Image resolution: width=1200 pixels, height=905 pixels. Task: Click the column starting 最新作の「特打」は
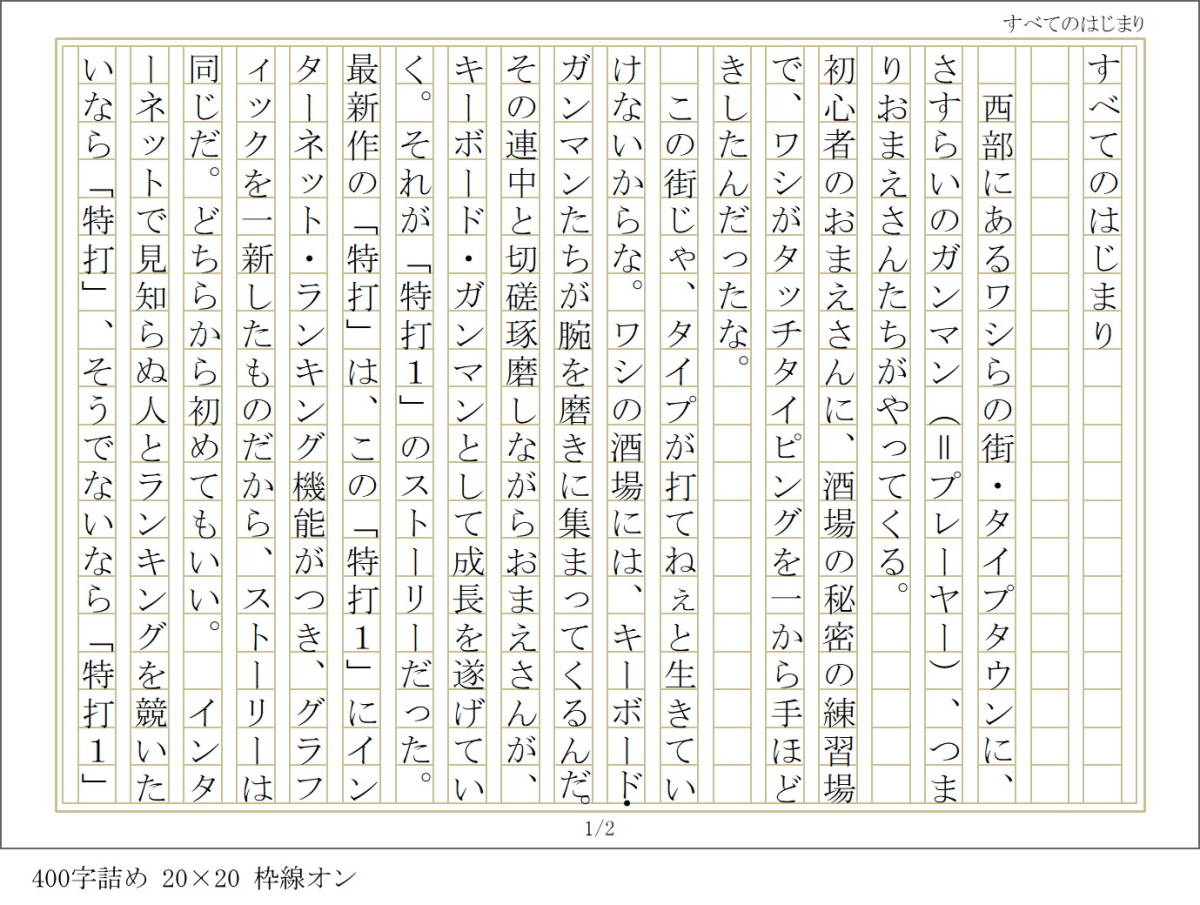click(x=360, y=428)
